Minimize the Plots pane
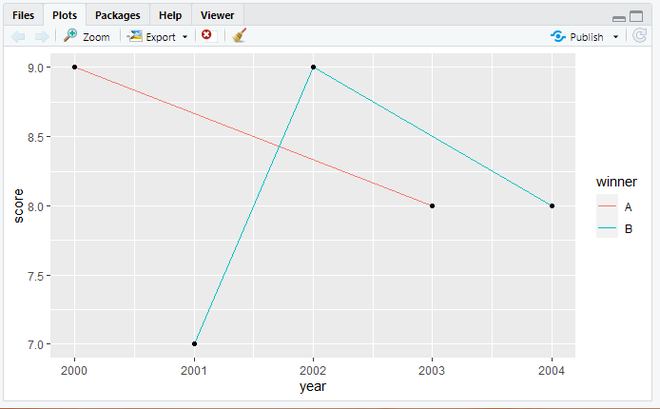Image resolution: width=660 pixels, height=409 pixels. coord(619,19)
